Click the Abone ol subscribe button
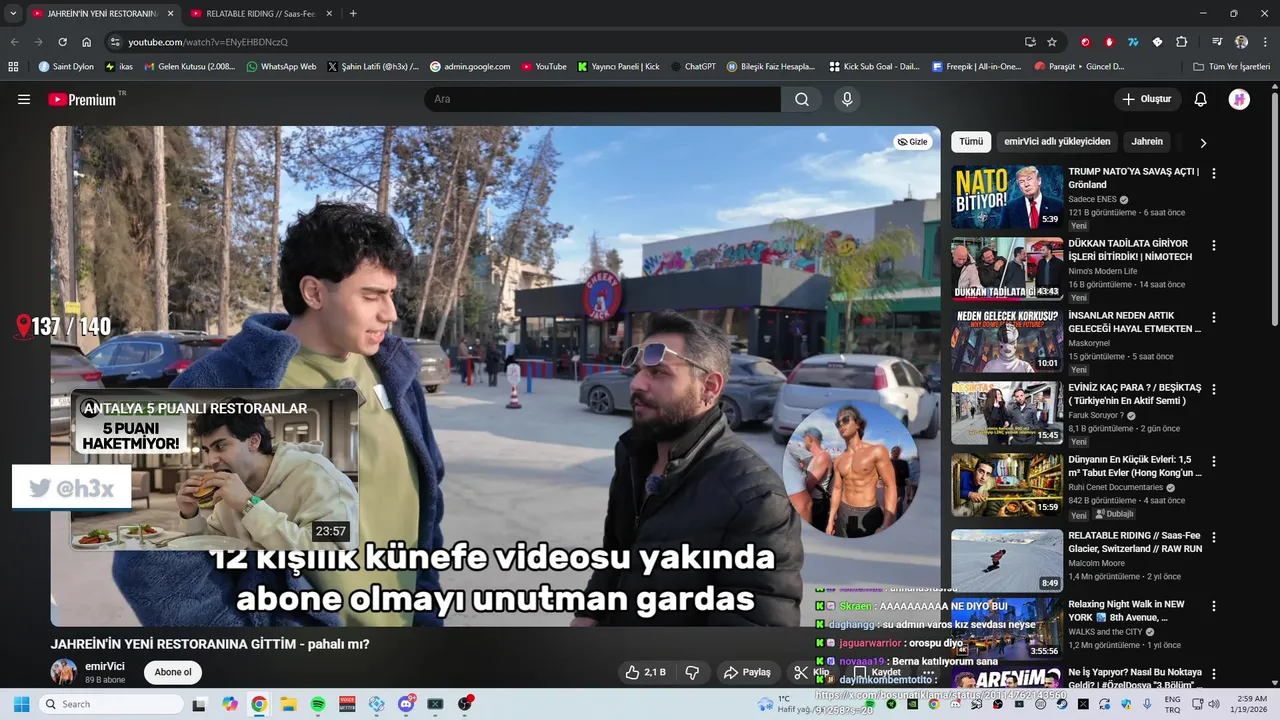1280x720 pixels. [x=172, y=672]
